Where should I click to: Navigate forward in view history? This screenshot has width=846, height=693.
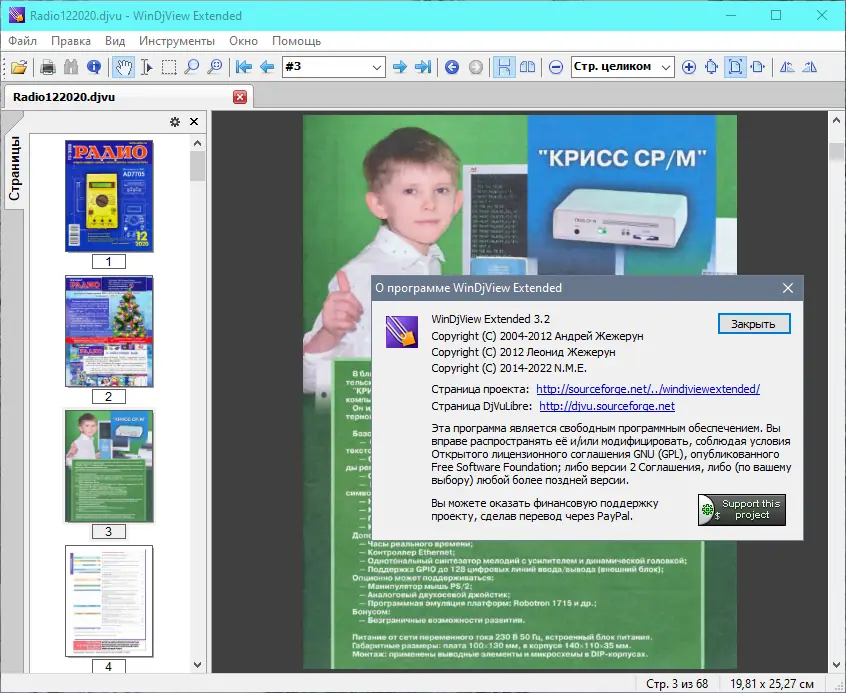tap(475, 67)
